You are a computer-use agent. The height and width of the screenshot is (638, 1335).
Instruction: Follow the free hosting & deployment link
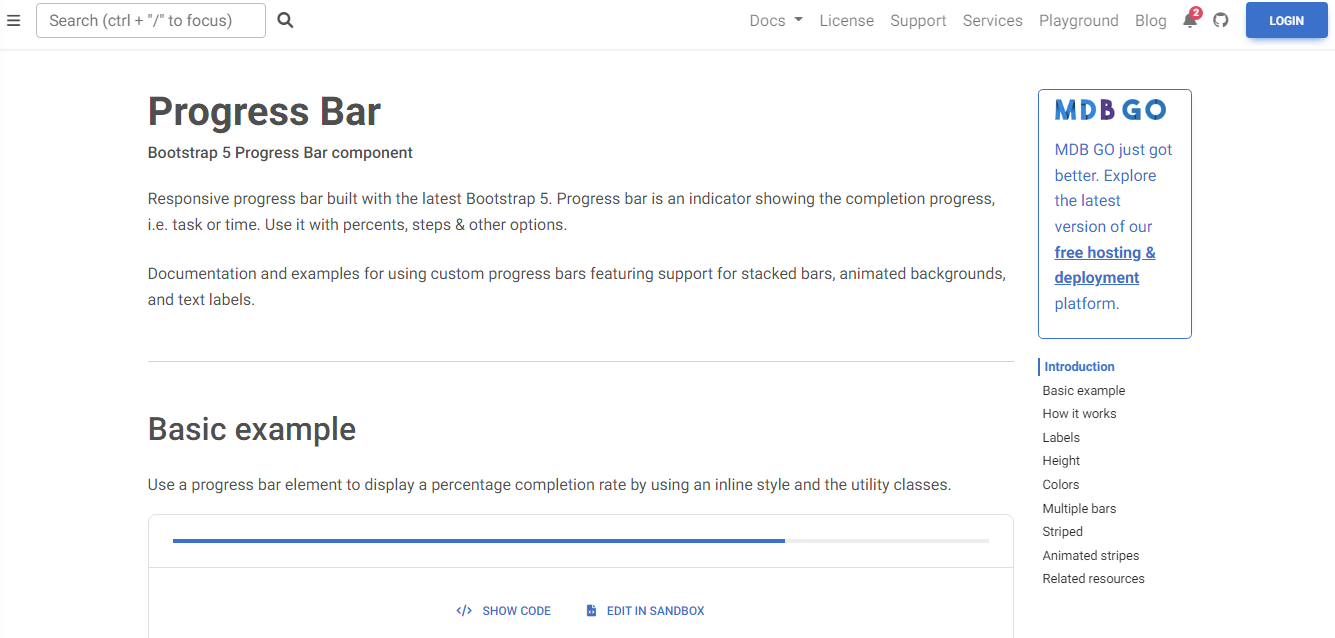(x=1105, y=265)
